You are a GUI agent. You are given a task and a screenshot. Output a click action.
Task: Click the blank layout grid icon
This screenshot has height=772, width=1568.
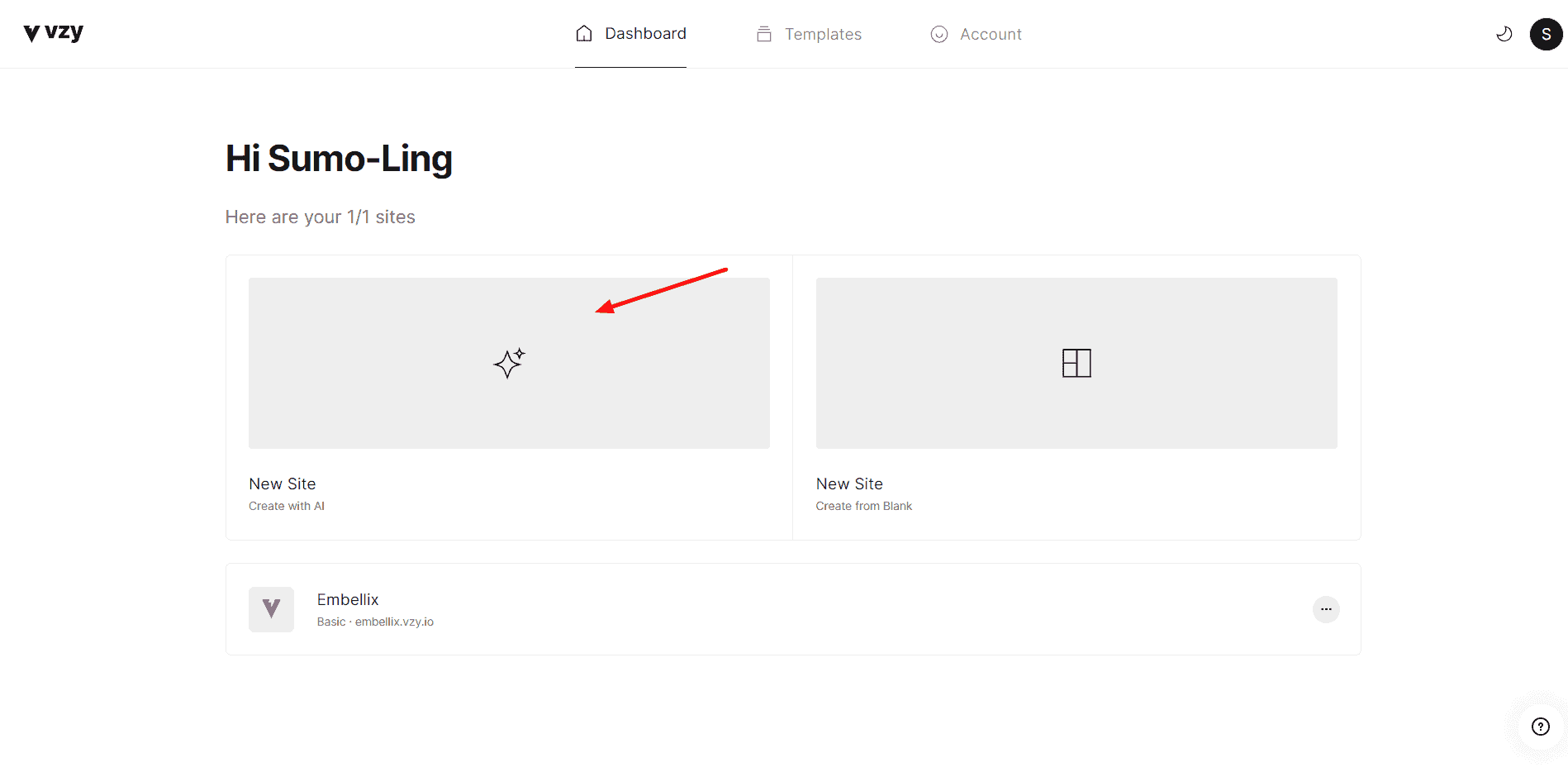(x=1076, y=363)
